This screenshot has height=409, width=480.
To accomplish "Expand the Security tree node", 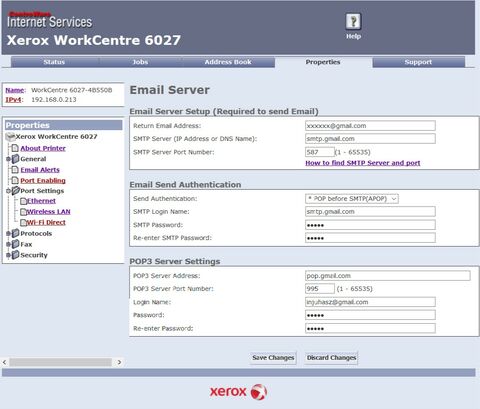I will [x=8, y=255].
